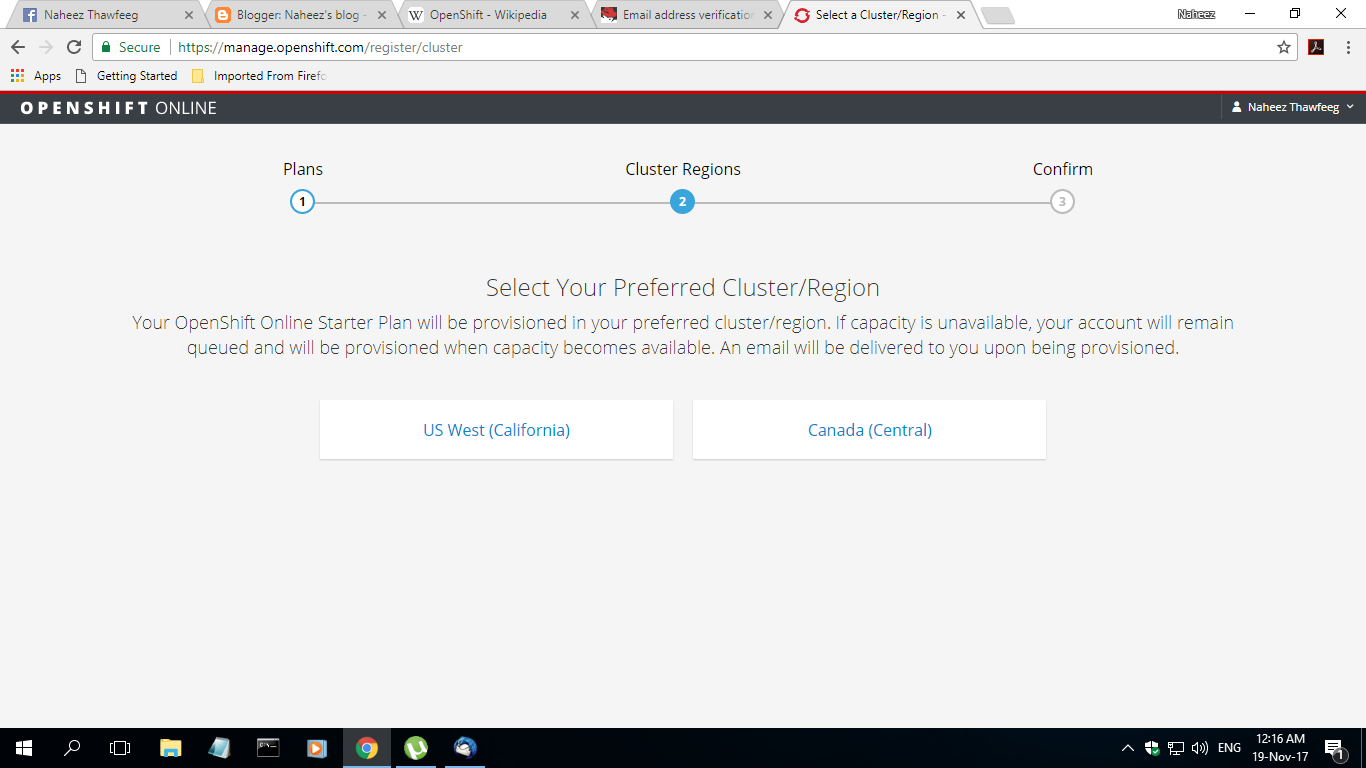
Task: Open the Adobe PDF extension icon
Action: 1316,47
